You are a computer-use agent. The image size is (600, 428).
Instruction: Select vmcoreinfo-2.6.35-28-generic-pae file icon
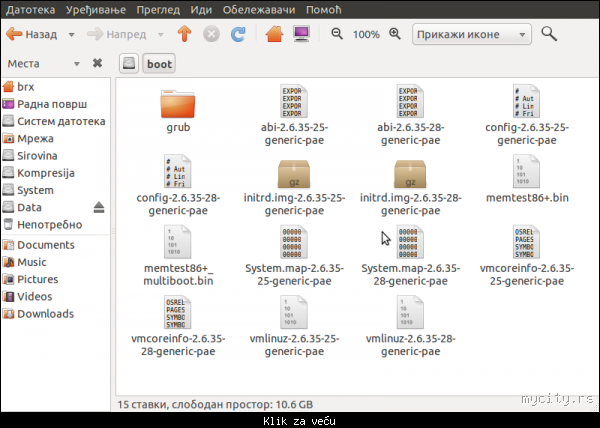point(178,312)
